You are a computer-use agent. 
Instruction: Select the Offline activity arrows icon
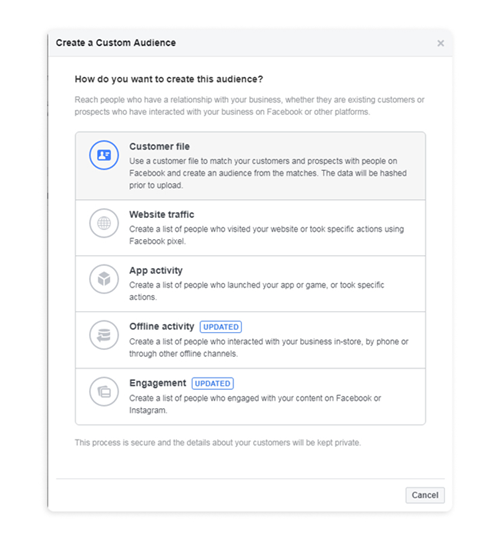point(104,335)
